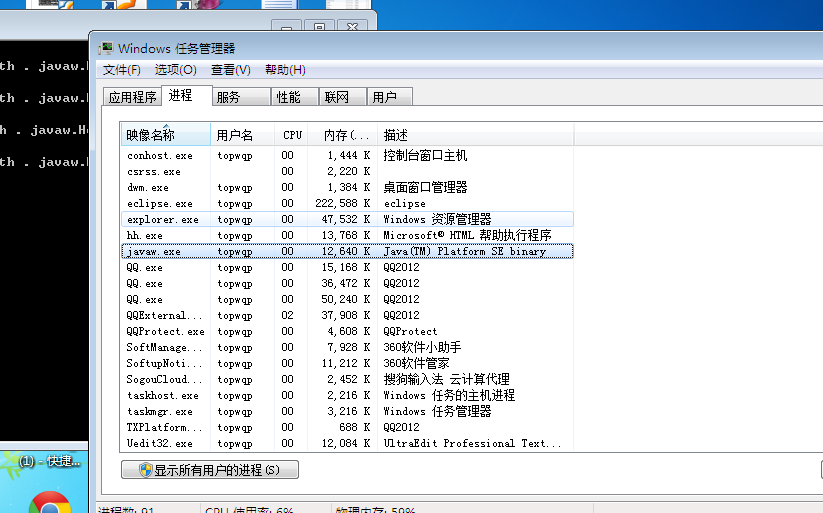Image resolution: width=823 pixels, height=513 pixels.
Task: Switch to the 用户 tab
Action: tap(389, 97)
